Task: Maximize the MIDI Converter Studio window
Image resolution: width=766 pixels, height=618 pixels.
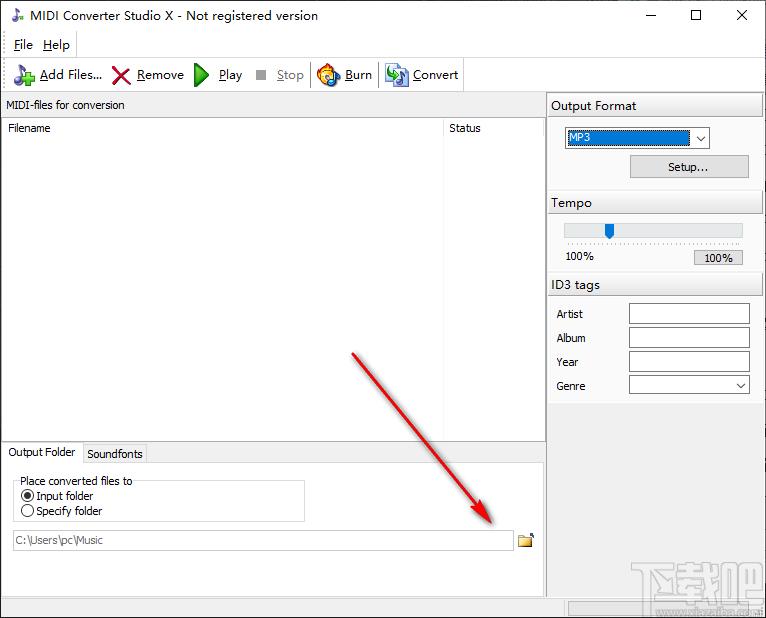Action: pyautogui.click(x=696, y=15)
